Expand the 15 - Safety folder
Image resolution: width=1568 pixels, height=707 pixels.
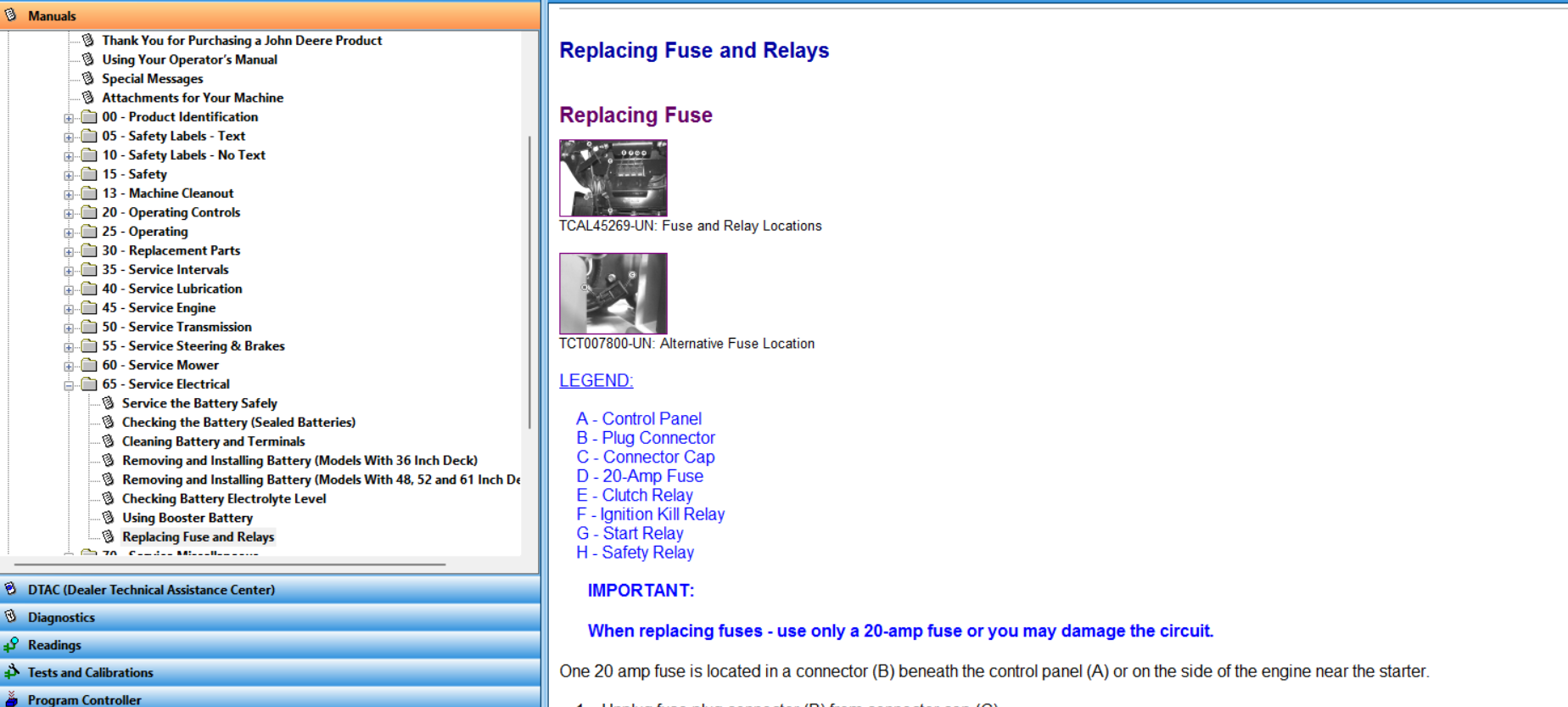pos(69,175)
